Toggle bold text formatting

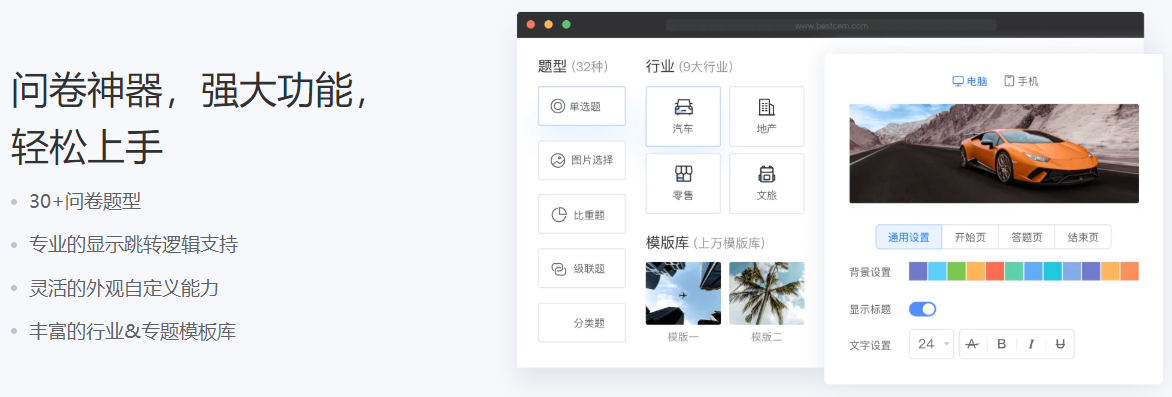click(1002, 344)
